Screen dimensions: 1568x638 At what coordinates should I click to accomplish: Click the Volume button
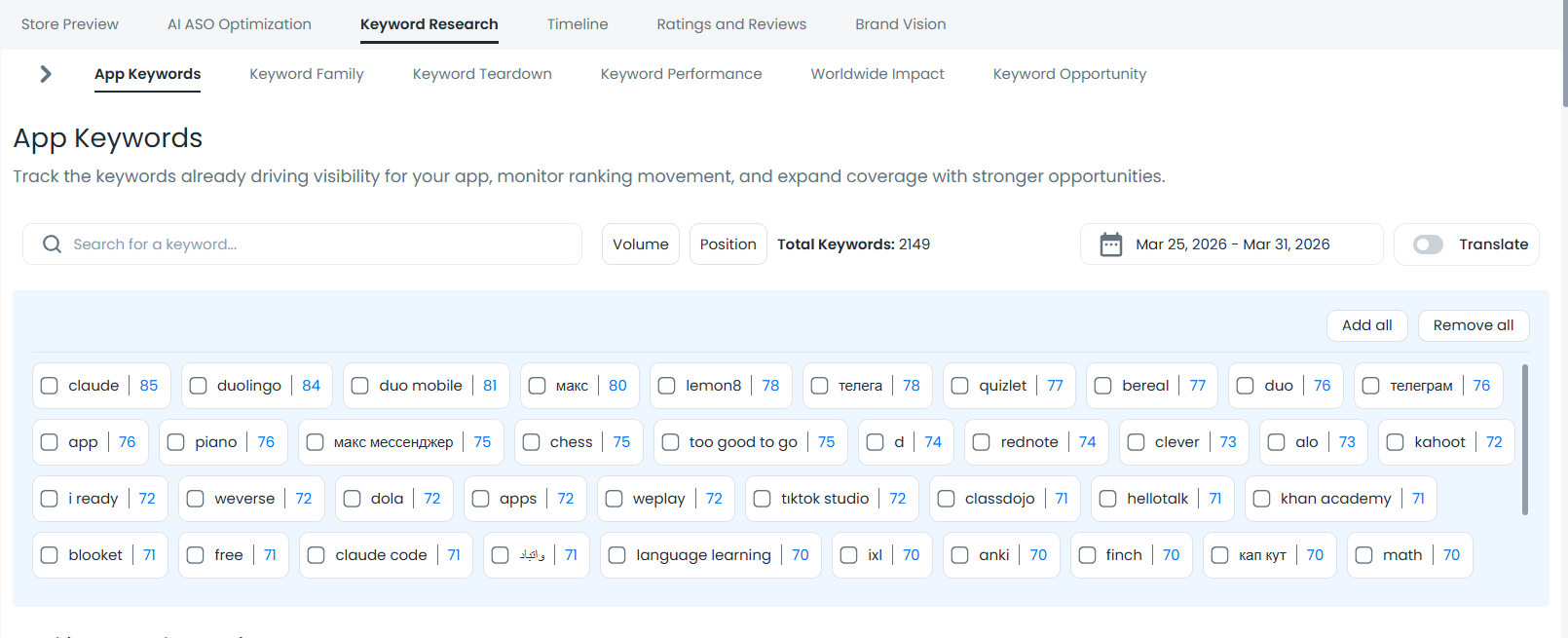pos(641,244)
